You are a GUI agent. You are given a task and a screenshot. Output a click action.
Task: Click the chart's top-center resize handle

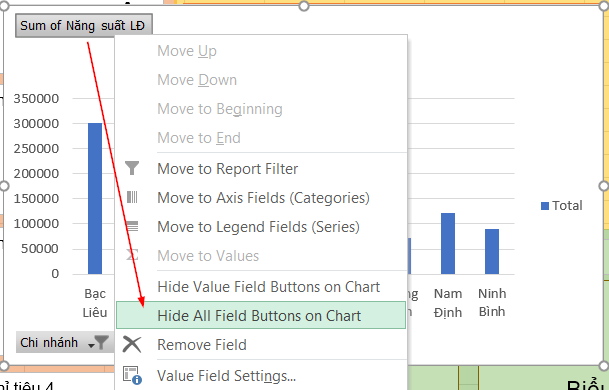[x=304, y=6]
